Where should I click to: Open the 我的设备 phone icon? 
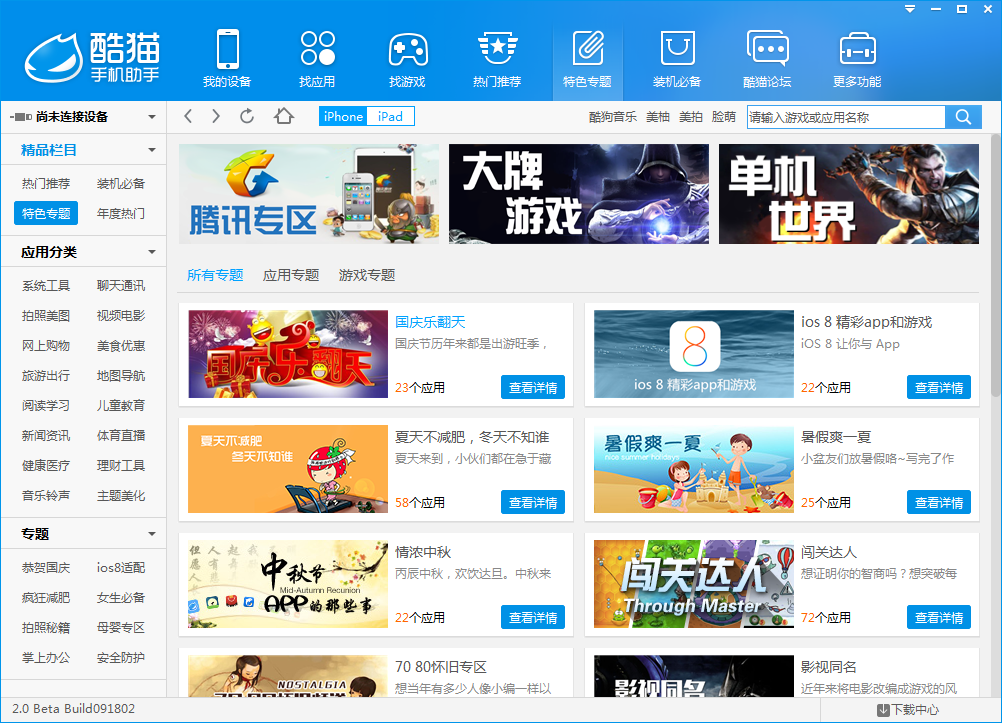pos(227,49)
